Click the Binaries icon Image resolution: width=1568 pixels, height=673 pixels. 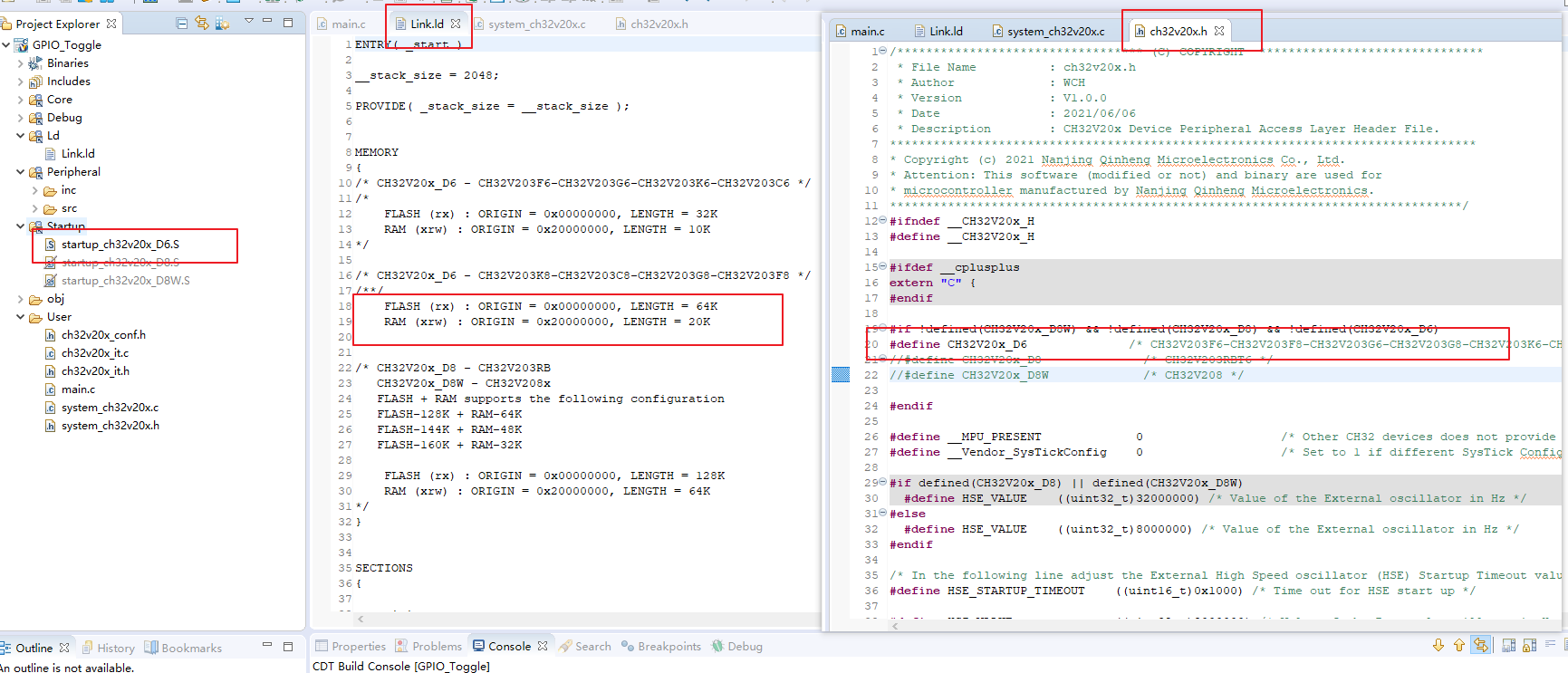(x=35, y=63)
